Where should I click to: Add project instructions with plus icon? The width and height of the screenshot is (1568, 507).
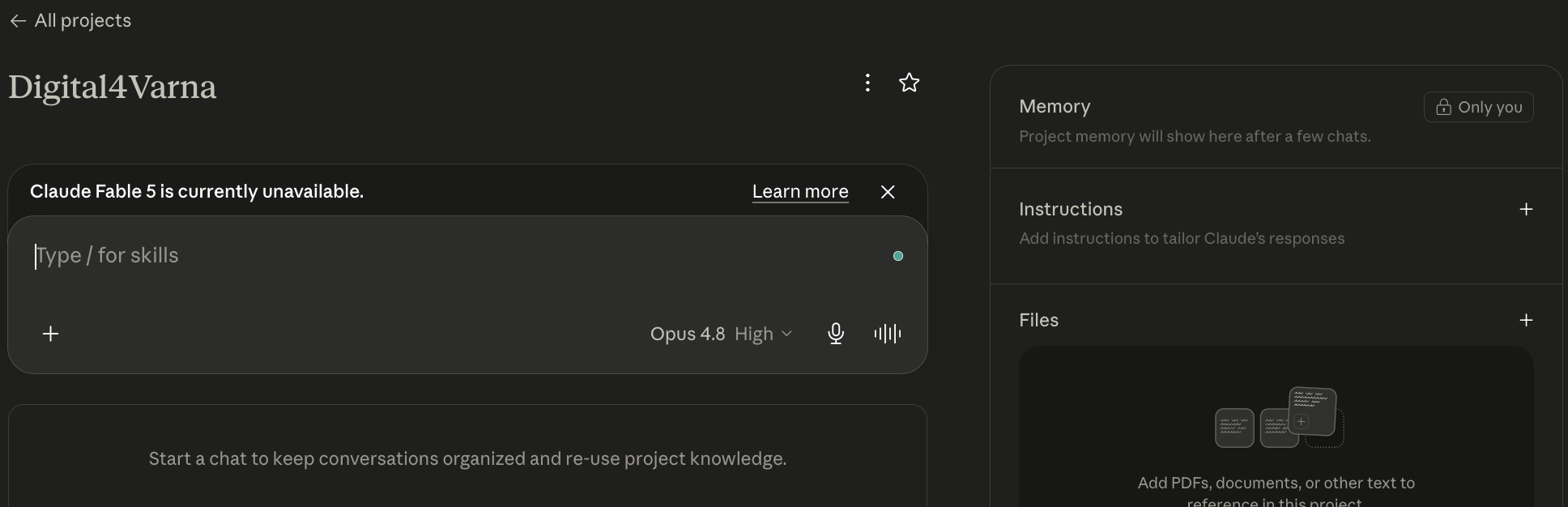pyautogui.click(x=1526, y=209)
